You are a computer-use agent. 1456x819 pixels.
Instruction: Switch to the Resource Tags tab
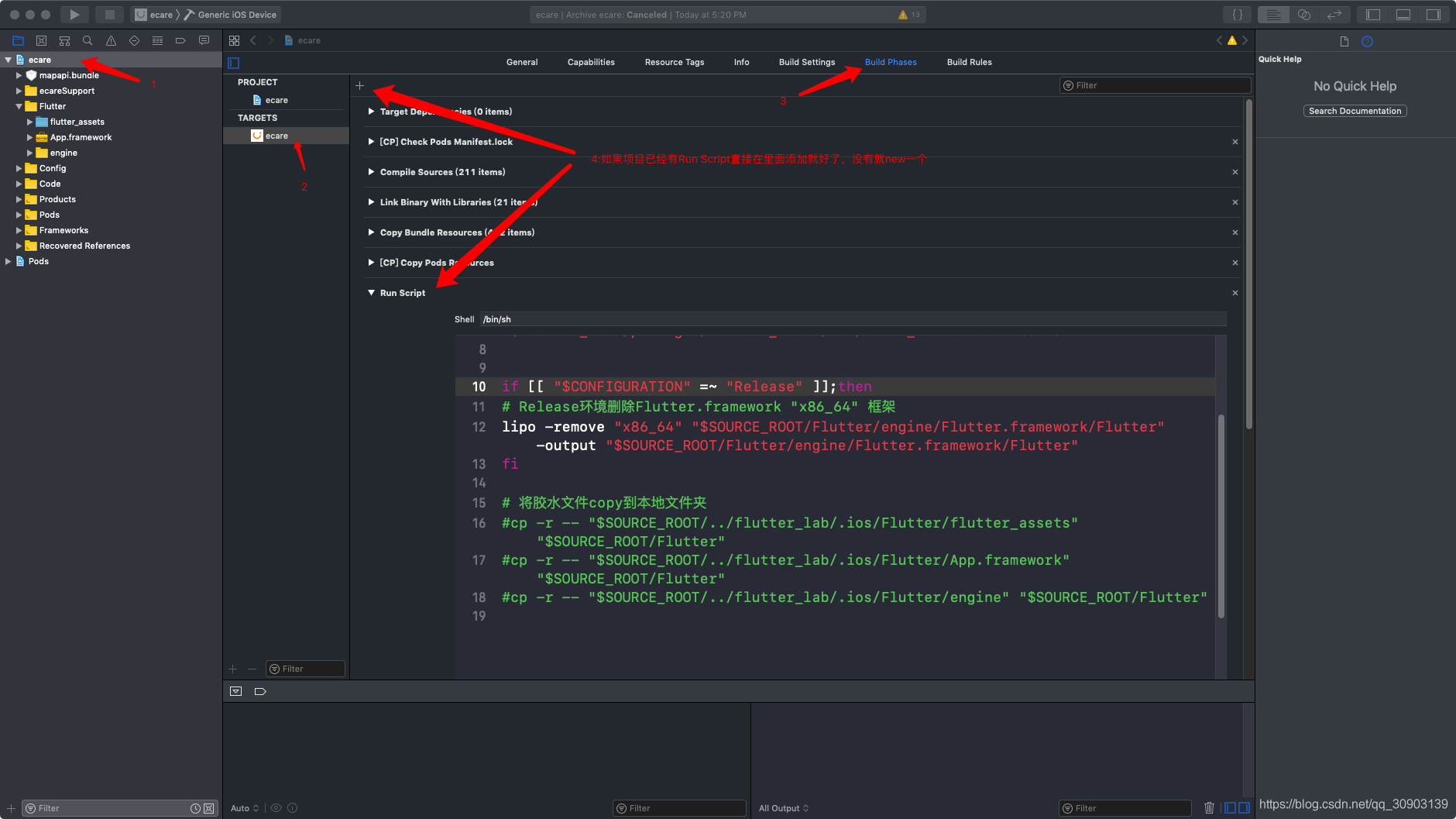point(675,62)
